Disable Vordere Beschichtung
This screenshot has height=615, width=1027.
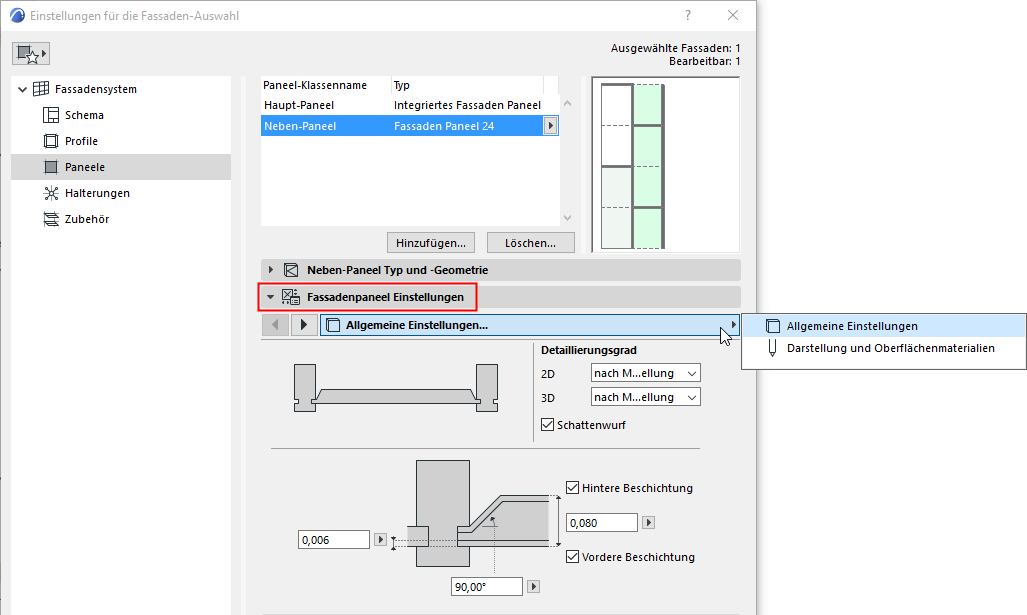(571, 557)
